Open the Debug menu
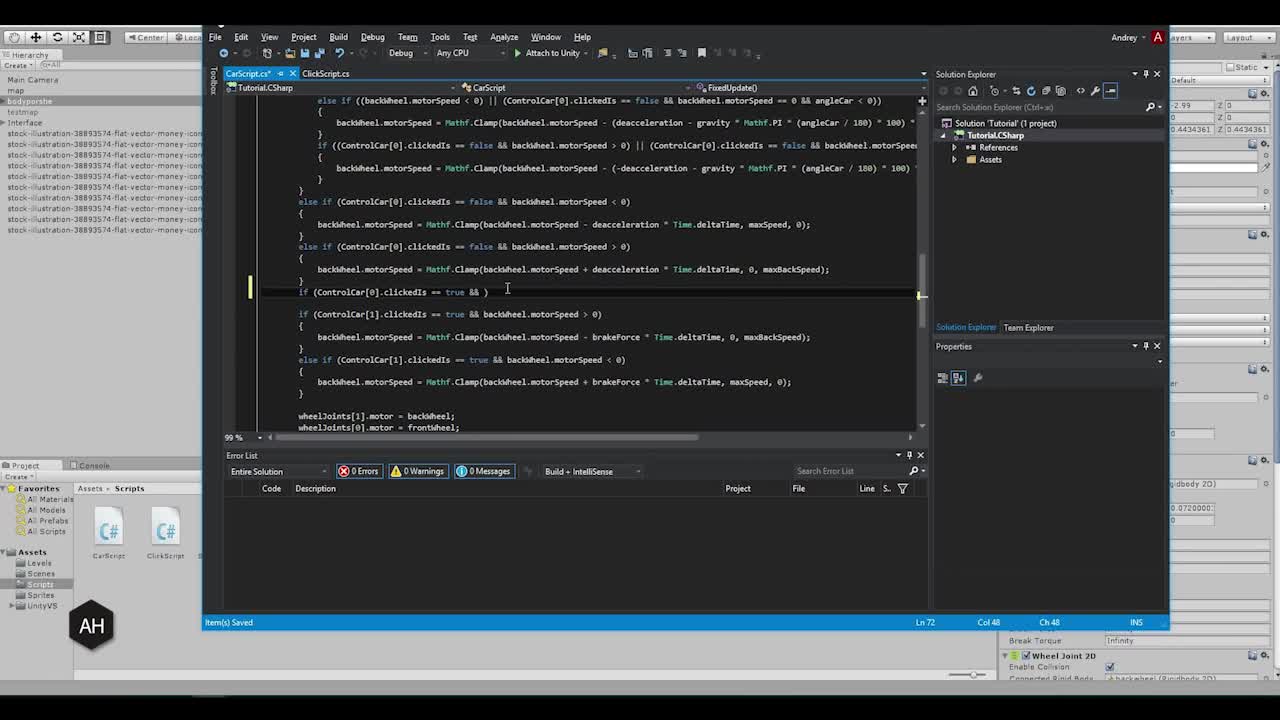 pos(372,37)
